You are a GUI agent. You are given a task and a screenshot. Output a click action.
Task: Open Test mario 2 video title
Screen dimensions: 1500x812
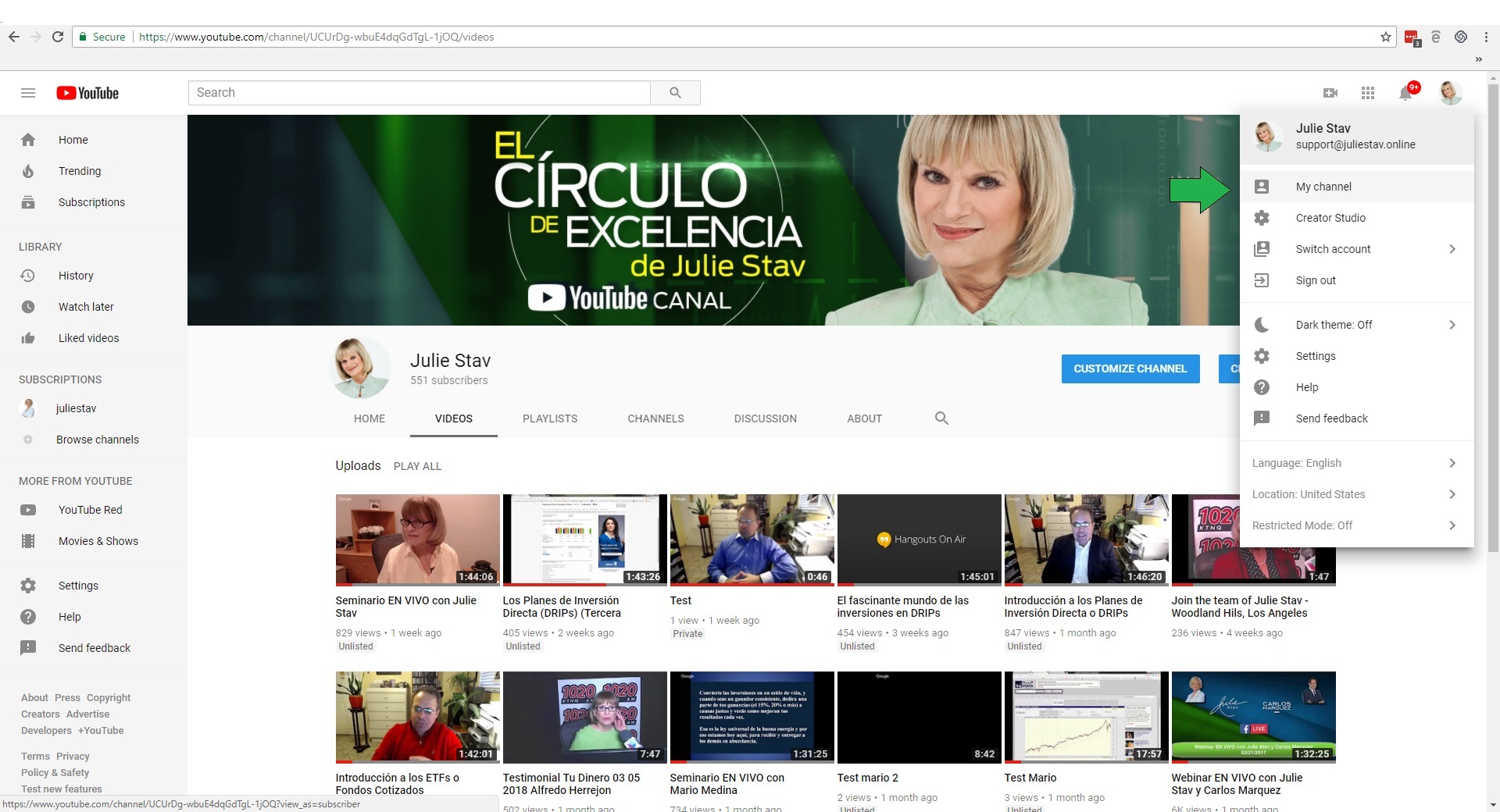tap(867, 778)
